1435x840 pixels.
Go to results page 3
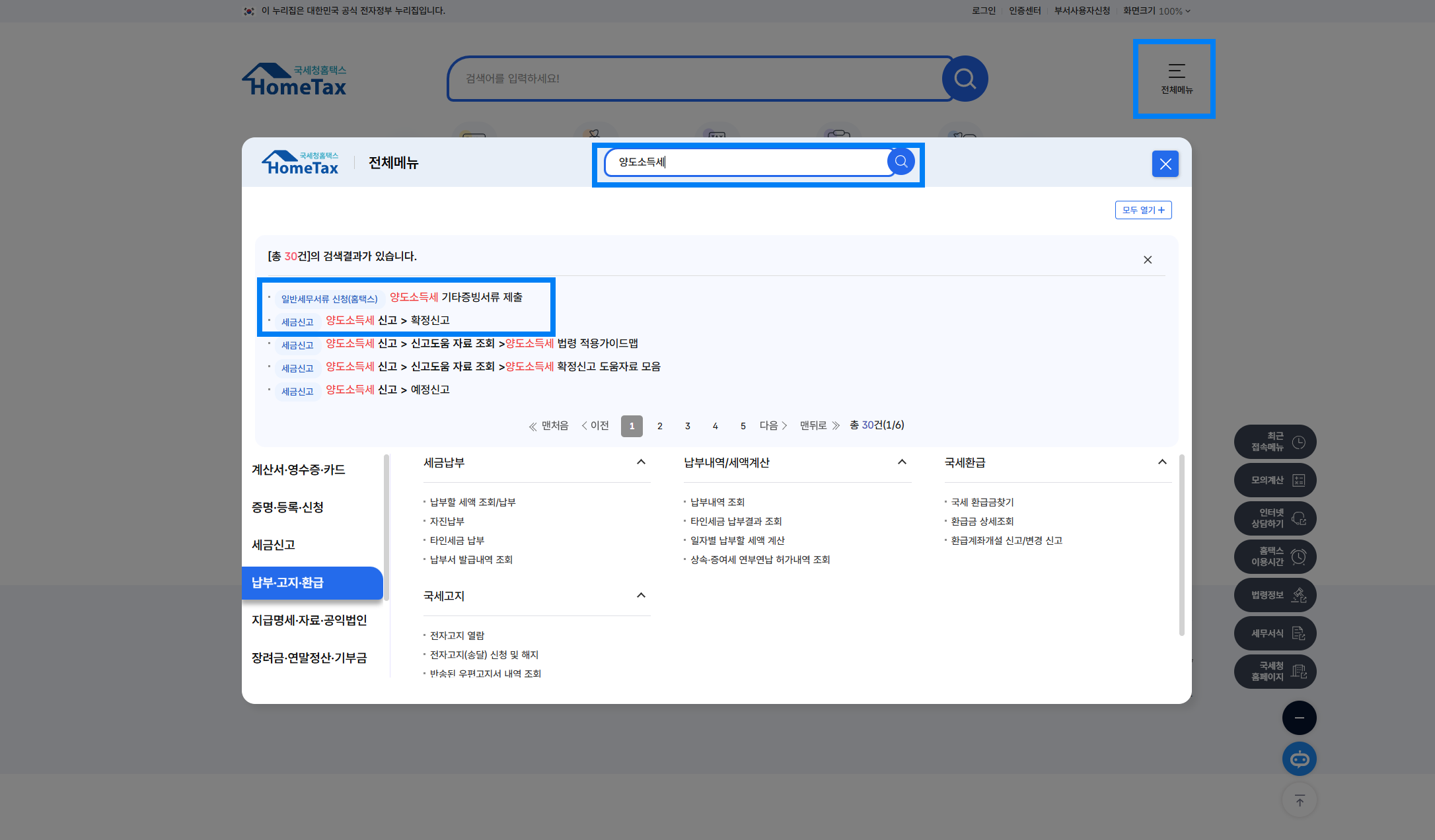click(687, 426)
